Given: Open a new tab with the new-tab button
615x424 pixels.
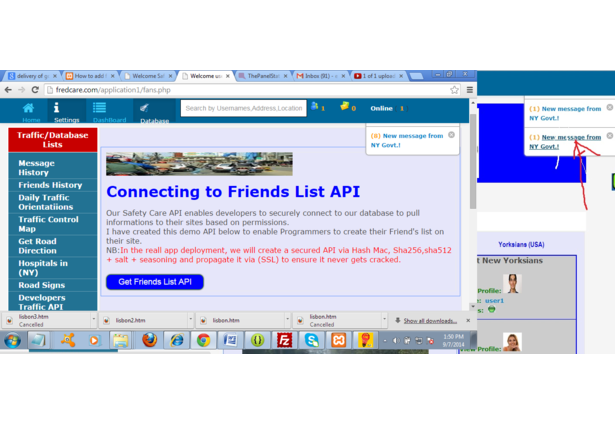Looking at the screenshot, I should 416,76.
